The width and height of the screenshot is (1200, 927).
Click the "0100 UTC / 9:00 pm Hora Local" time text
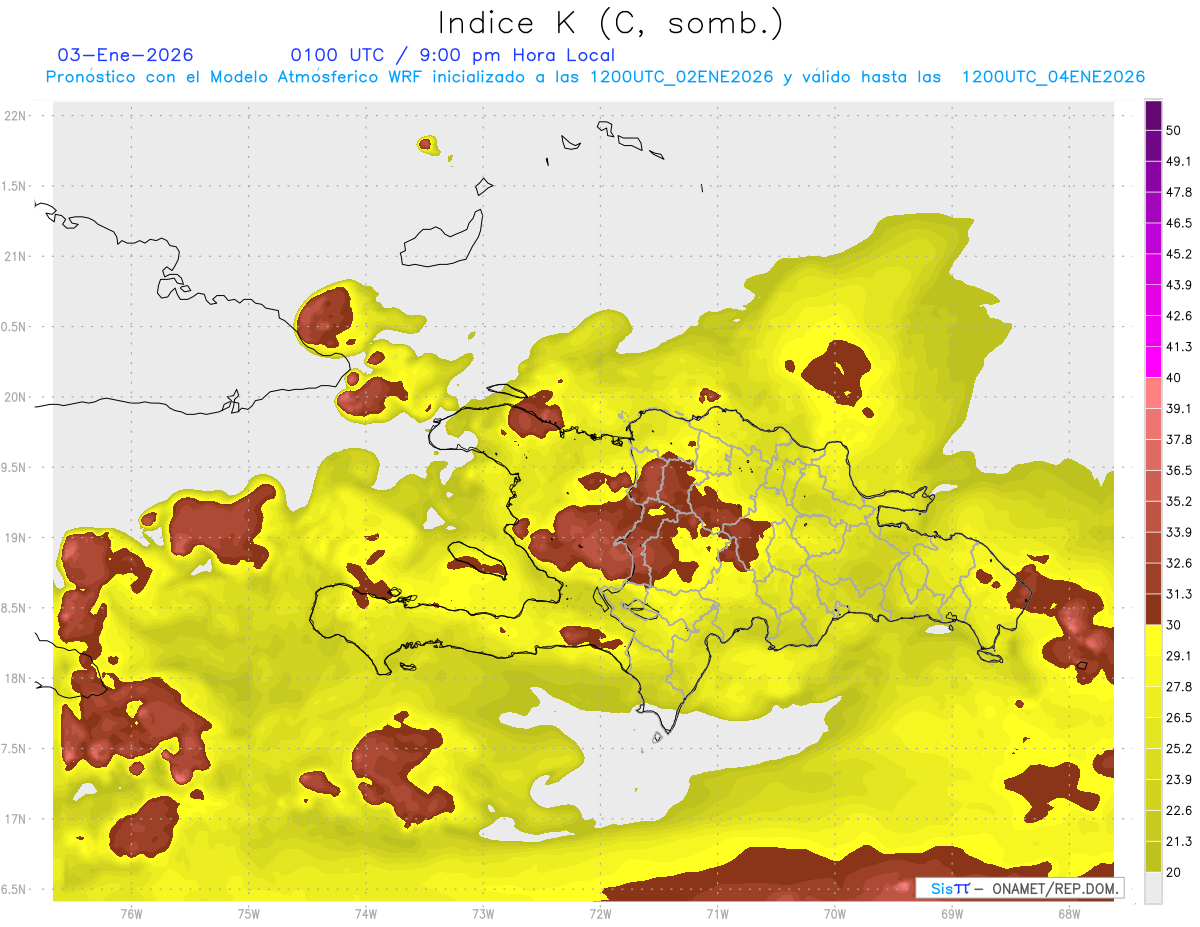coord(453,55)
